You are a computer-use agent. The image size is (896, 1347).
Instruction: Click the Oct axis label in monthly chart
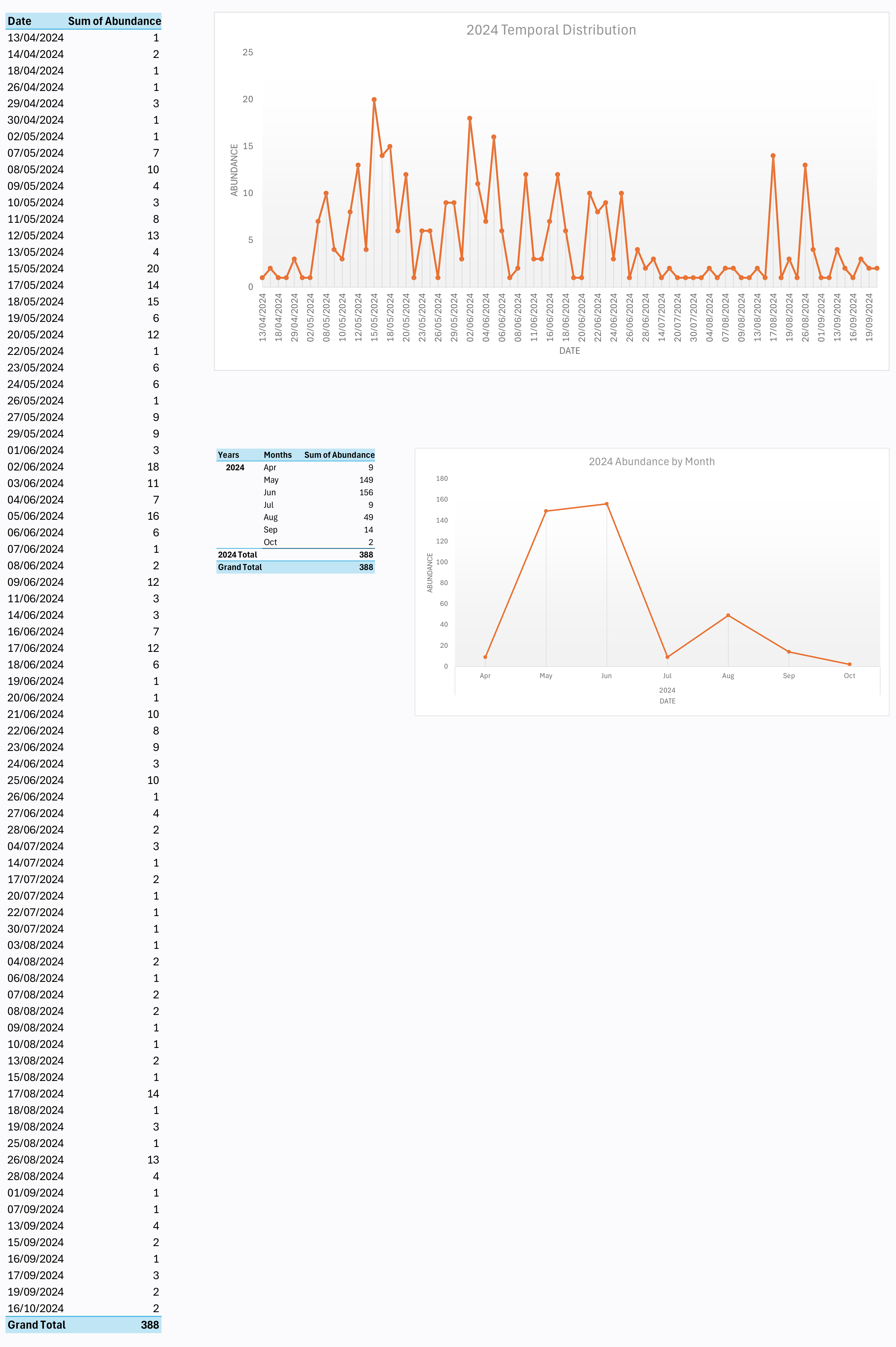tap(850, 676)
